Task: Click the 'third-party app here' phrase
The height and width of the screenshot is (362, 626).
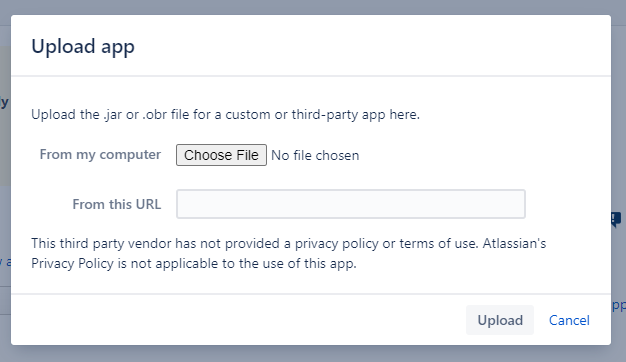Action: (x=355, y=115)
